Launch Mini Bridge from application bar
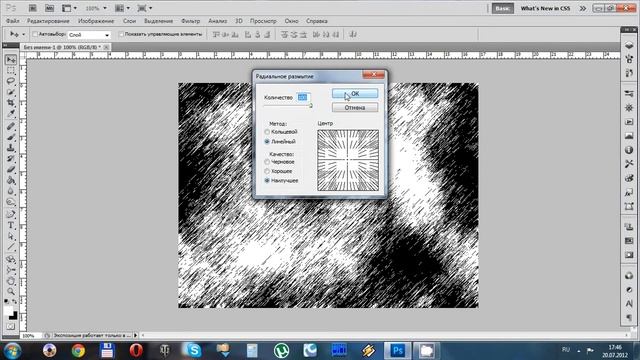The image size is (640, 360). (x=49, y=8)
